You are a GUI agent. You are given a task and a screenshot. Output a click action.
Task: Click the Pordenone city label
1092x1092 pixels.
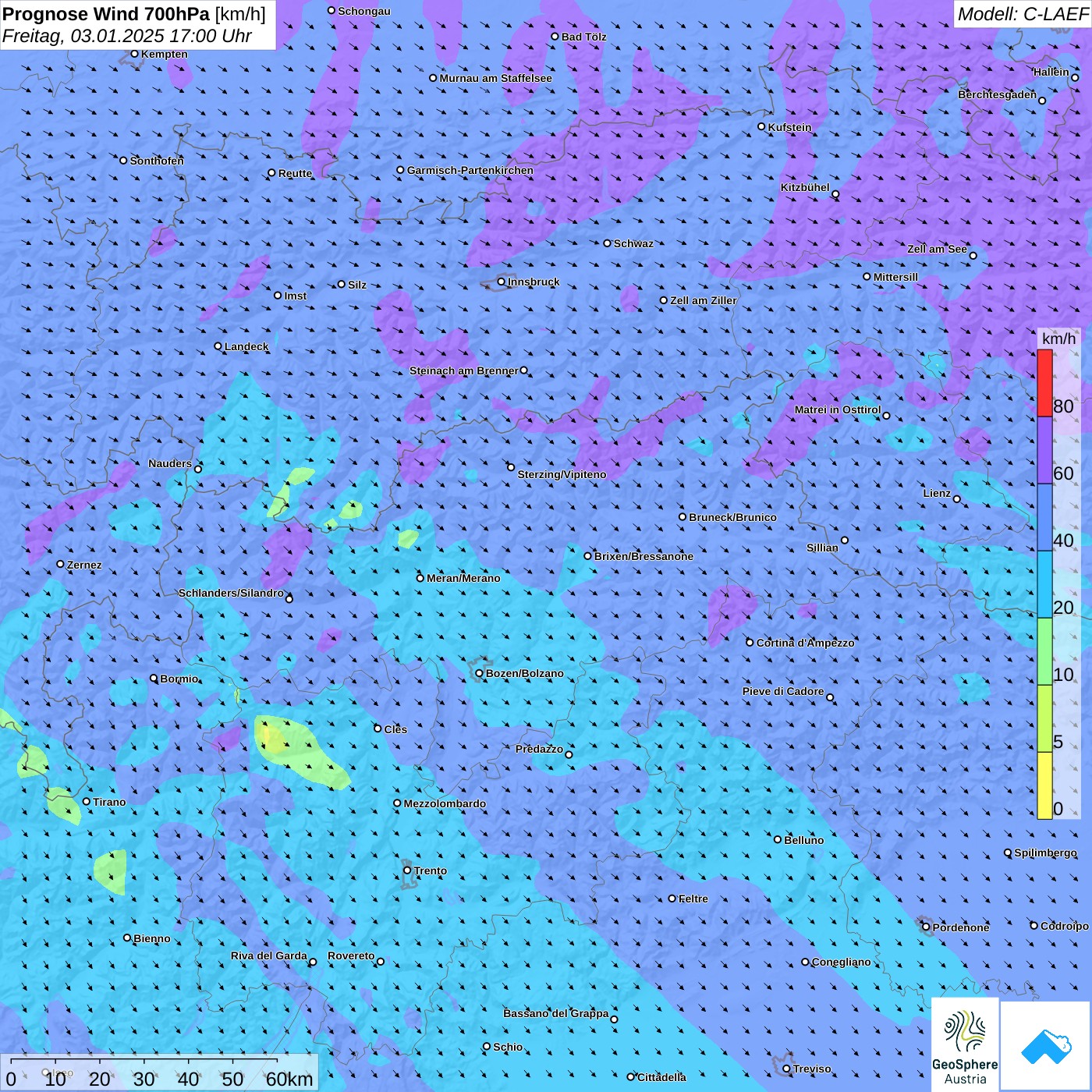(961, 927)
